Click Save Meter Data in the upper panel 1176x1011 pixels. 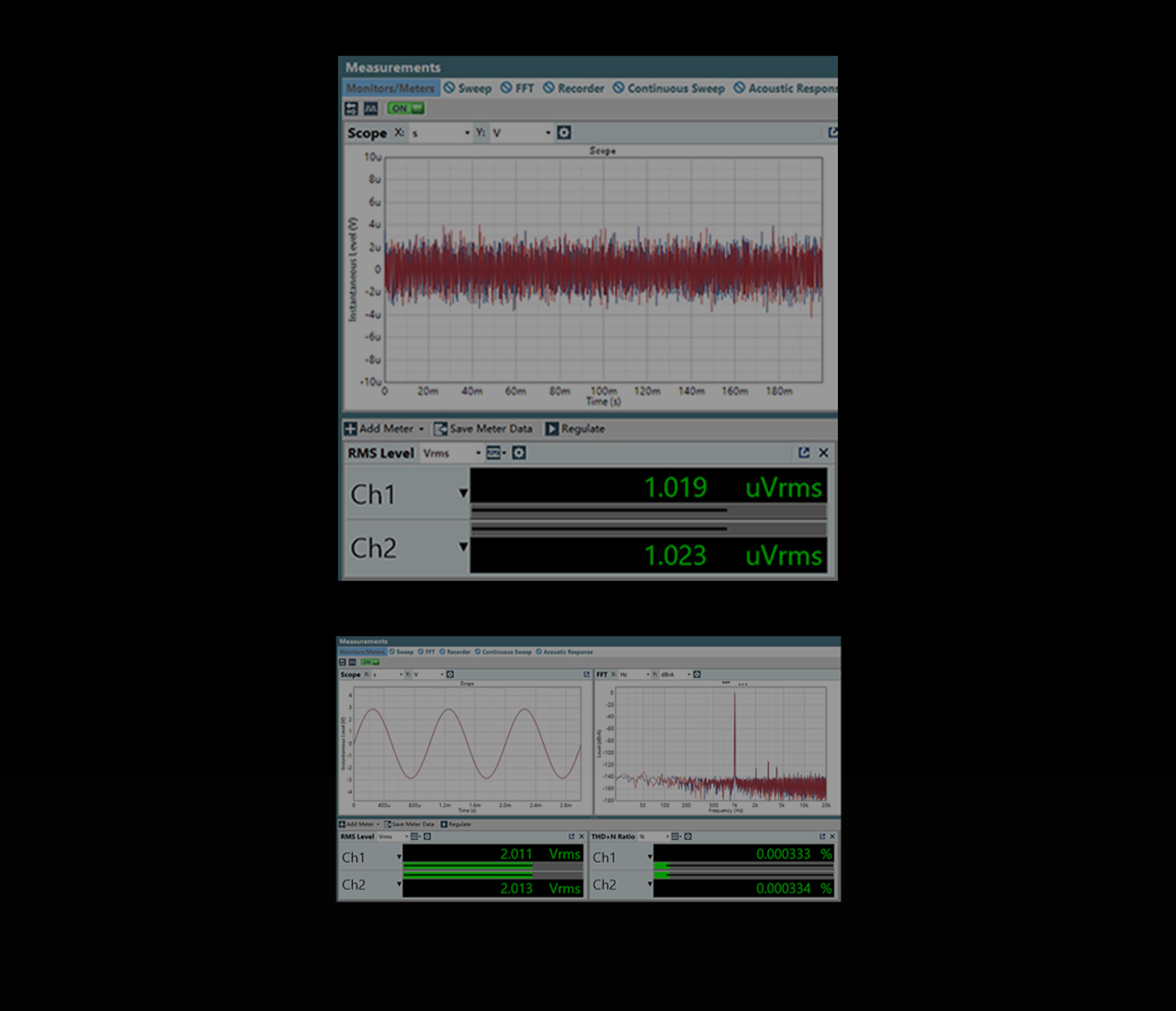(483, 429)
